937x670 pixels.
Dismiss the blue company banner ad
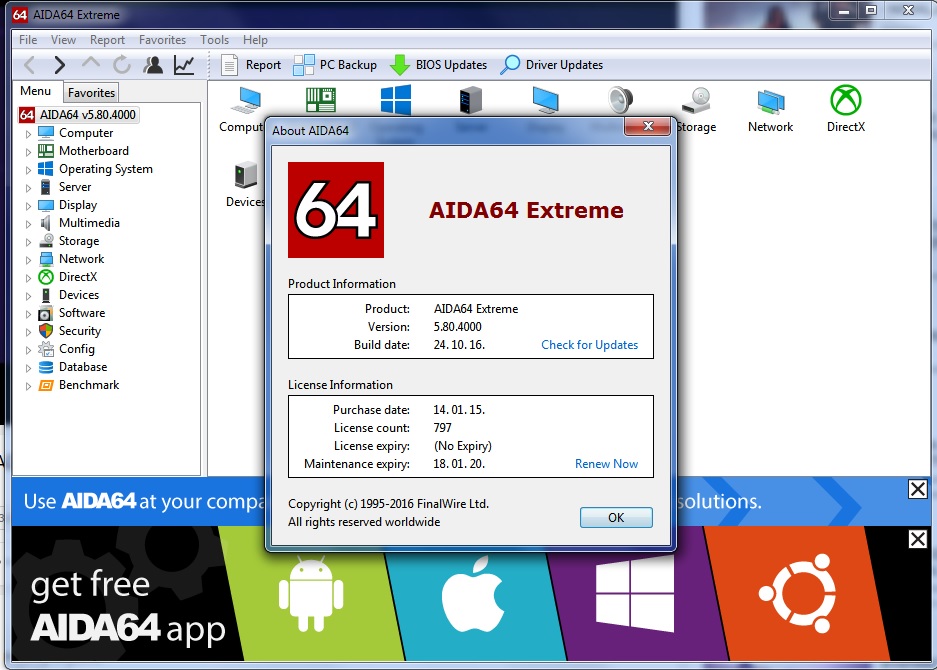[917, 489]
